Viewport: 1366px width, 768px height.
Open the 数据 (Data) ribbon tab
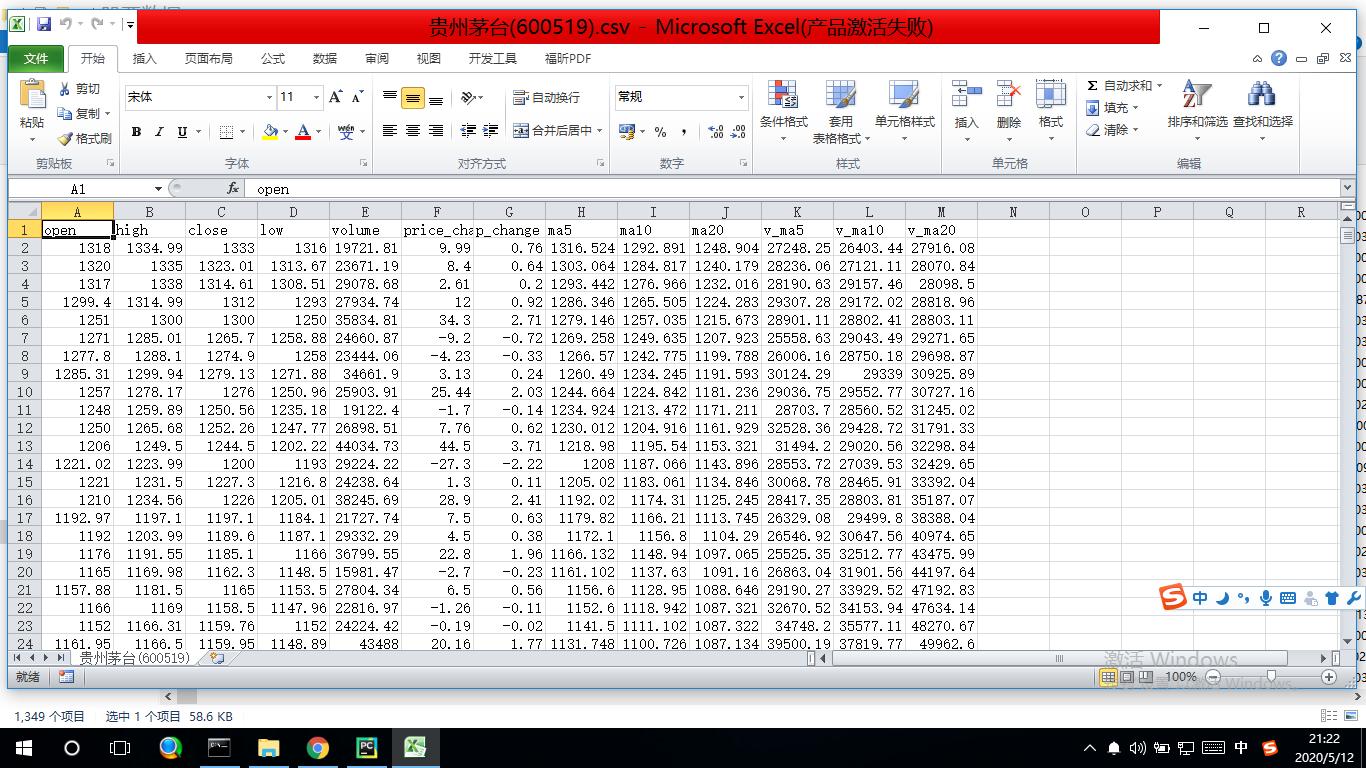[325, 59]
